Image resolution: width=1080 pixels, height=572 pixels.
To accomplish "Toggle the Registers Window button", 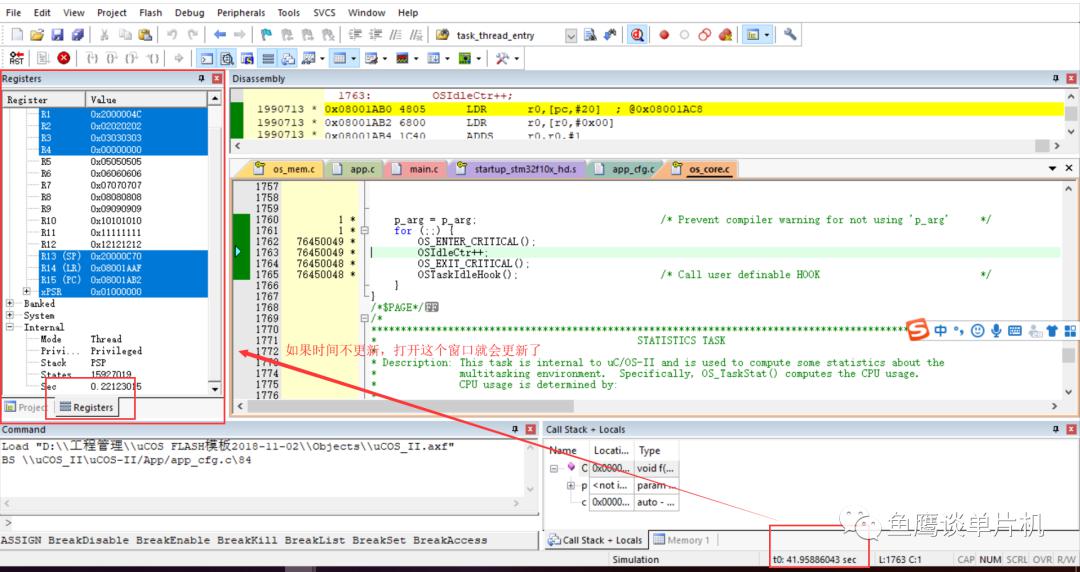I will [268, 59].
